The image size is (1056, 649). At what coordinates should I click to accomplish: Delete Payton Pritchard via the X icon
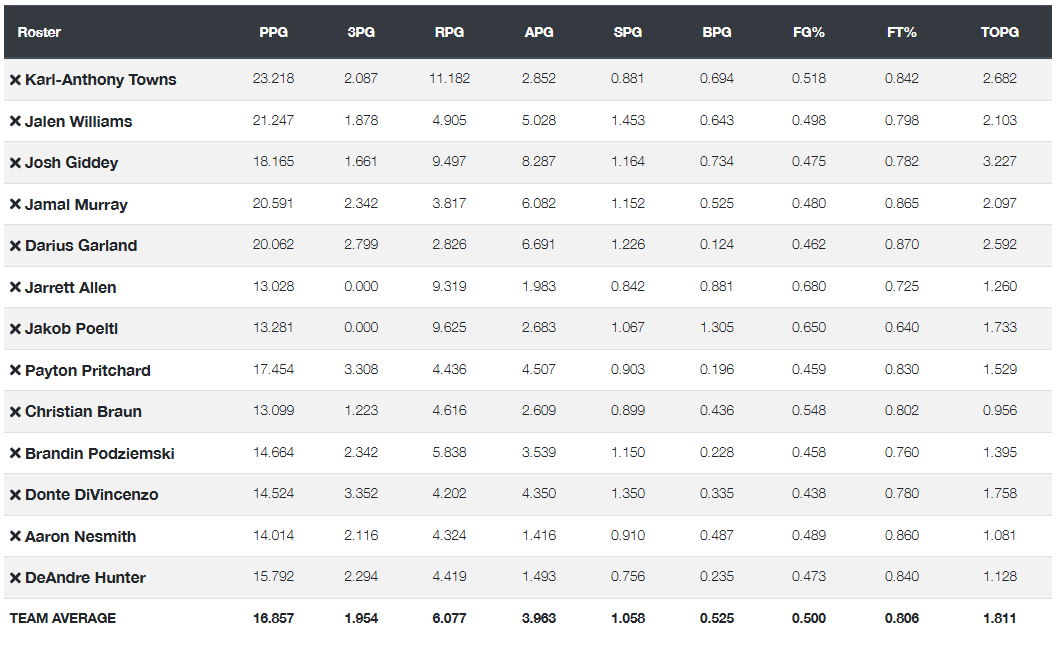(x=15, y=371)
